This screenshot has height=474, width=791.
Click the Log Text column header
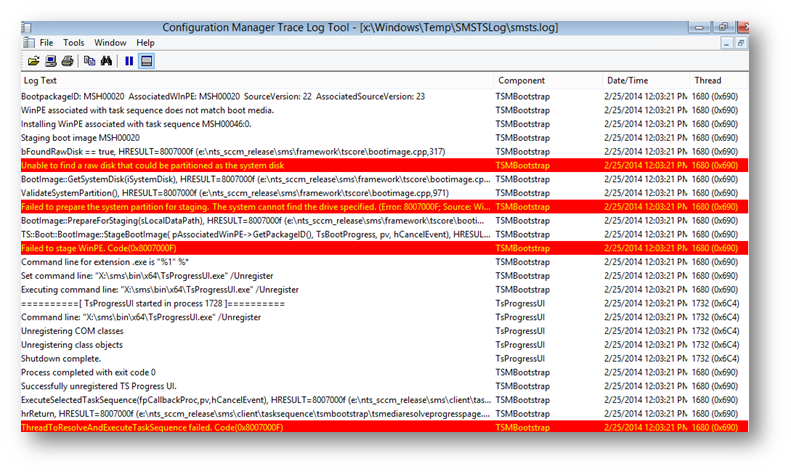[257, 81]
